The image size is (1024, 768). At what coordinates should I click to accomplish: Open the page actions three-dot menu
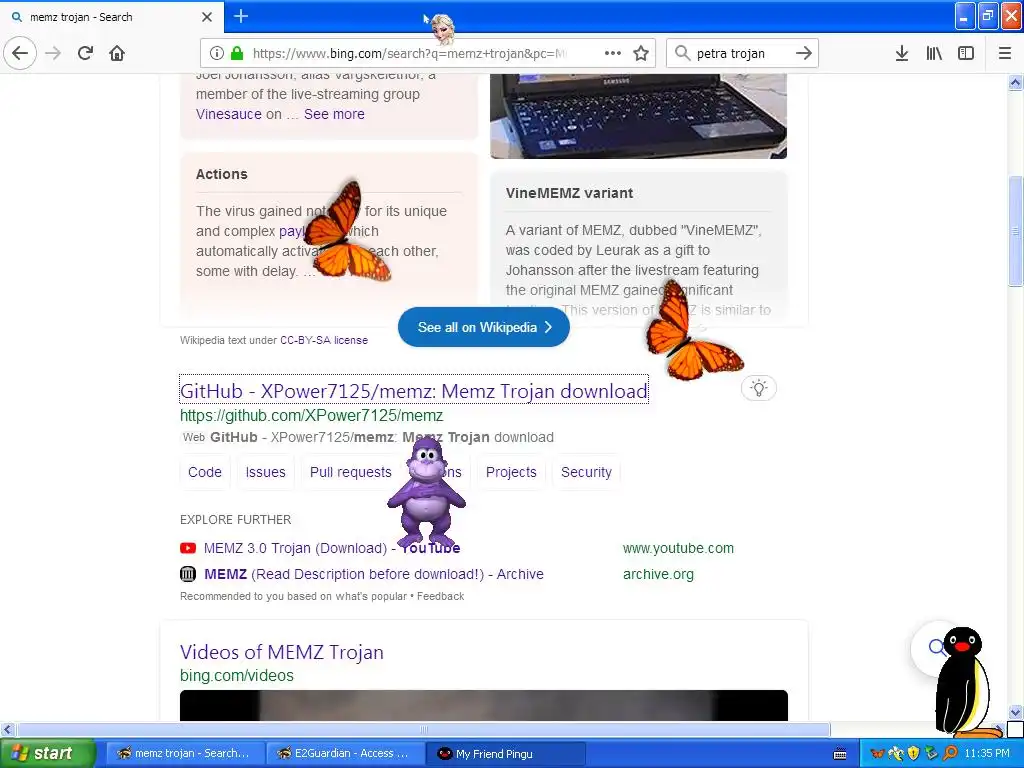pyautogui.click(x=613, y=53)
